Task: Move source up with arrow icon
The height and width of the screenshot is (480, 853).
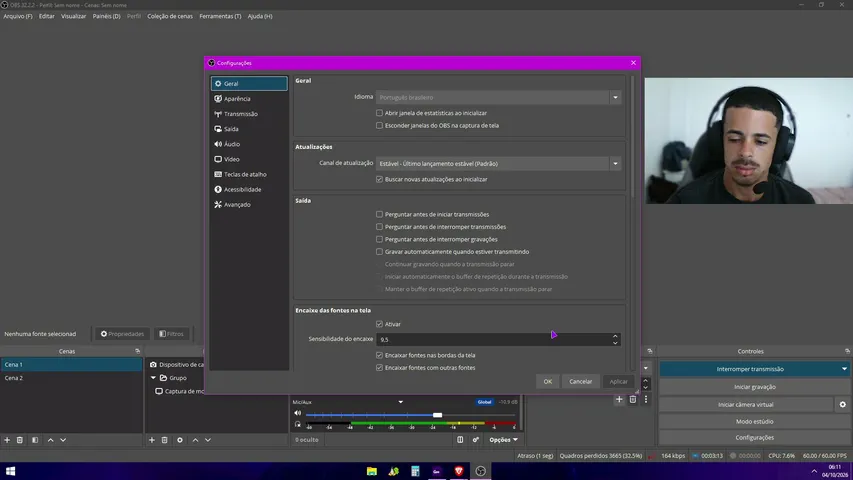Action: click(195, 440)
